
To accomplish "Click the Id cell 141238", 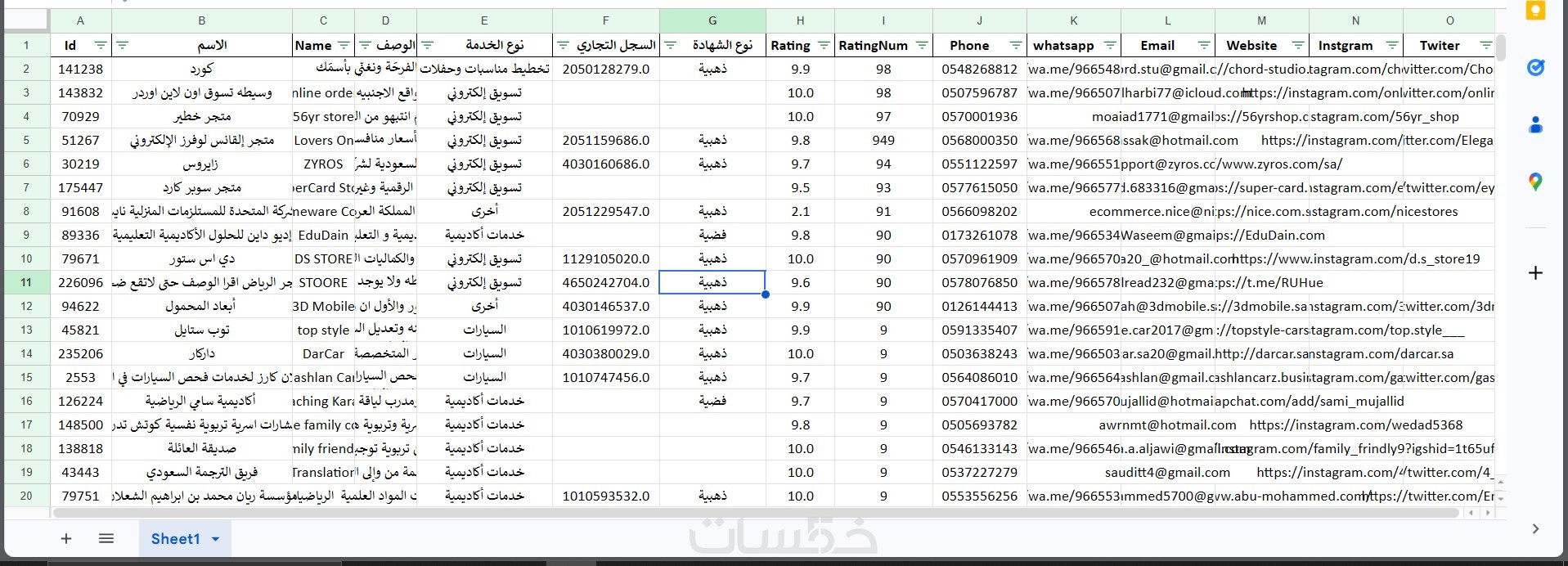I will click(80, 69).
